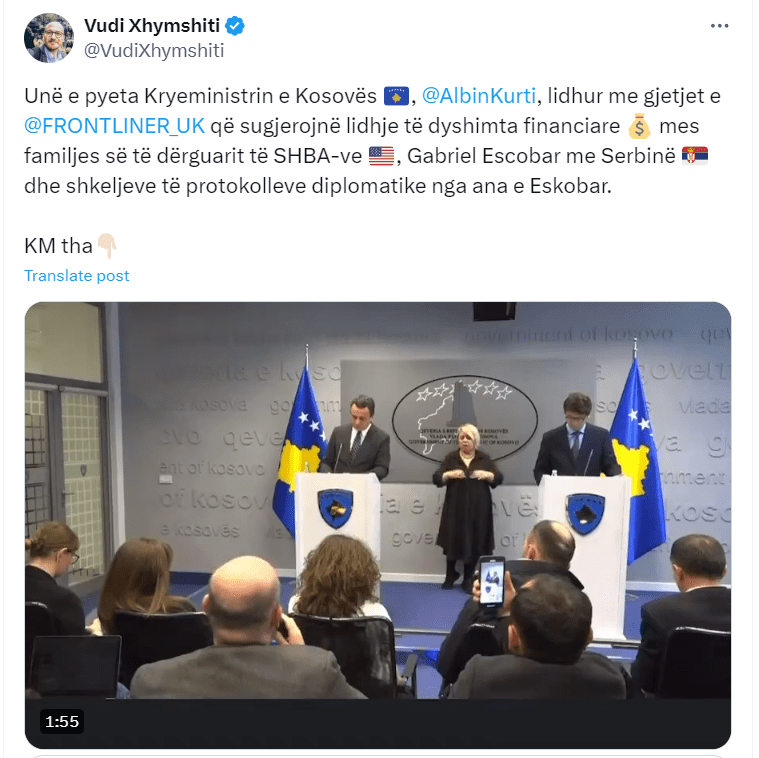
Task: Click the Kosovo flag emoji
Action: click(396, 96)
